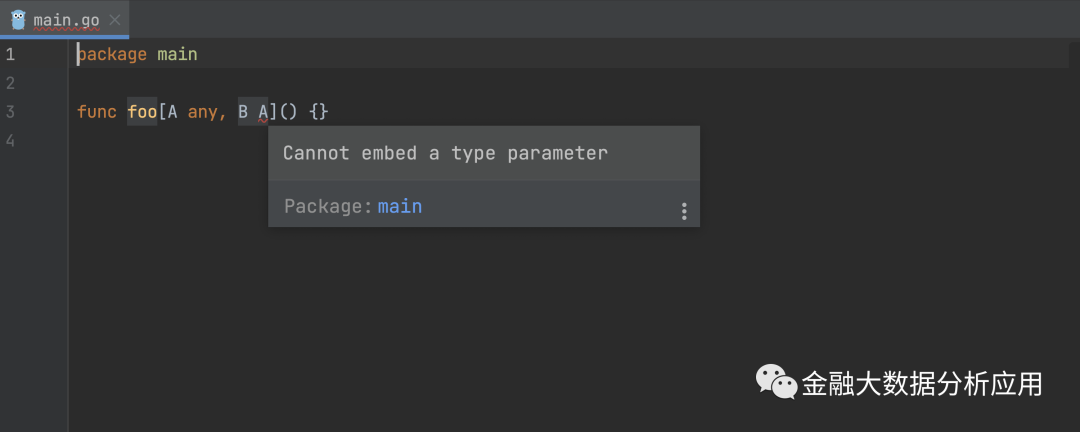Open the tooltip's three-dot more options
Viewport: 1080px width, 432px height.
[684, 211]
